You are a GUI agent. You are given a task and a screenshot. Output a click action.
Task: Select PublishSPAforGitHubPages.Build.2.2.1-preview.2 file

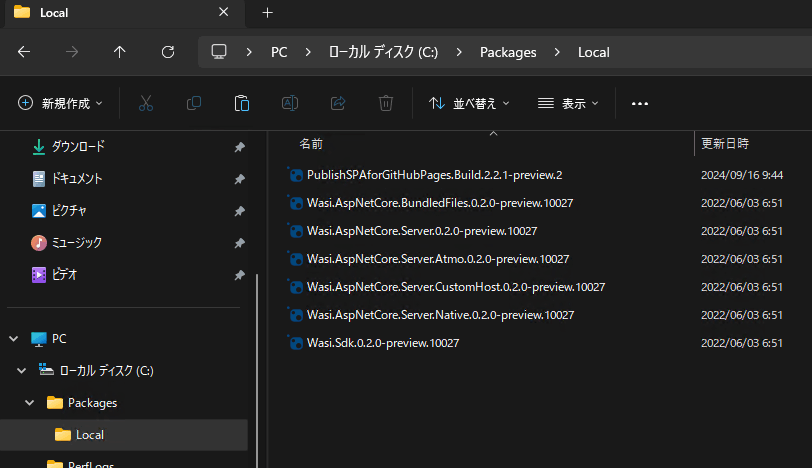point(434,175)
